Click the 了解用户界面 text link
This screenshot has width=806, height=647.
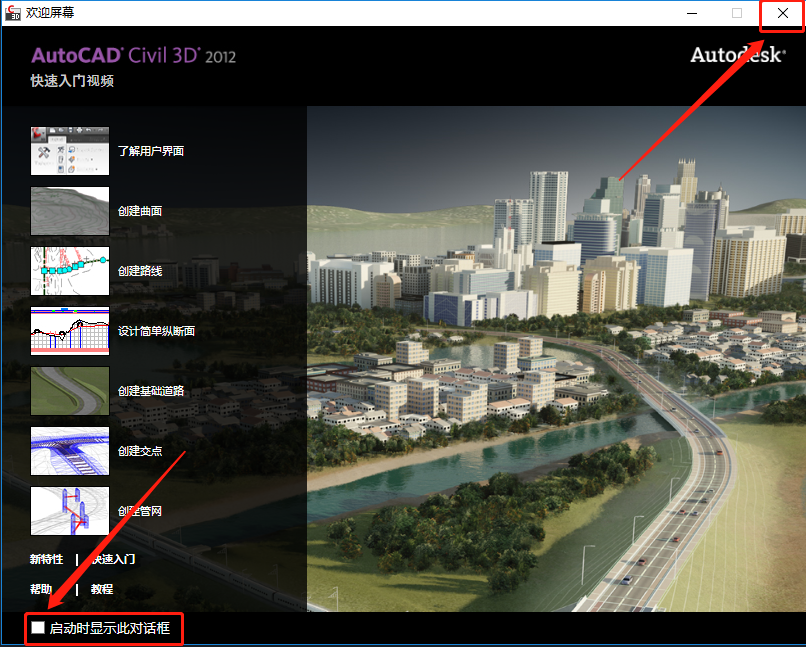151,151
